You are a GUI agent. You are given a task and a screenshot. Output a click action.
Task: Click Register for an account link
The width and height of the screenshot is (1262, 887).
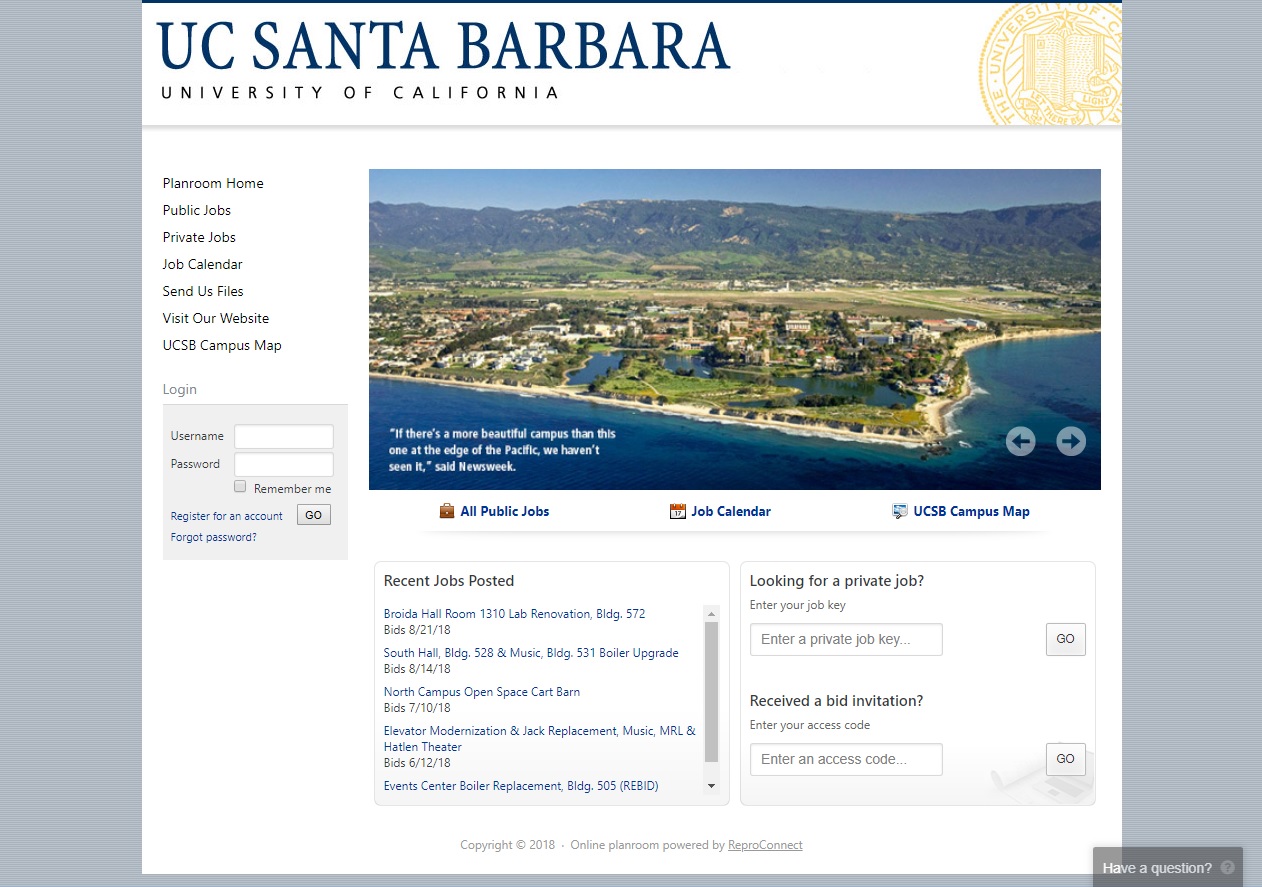tap(227, 516)
